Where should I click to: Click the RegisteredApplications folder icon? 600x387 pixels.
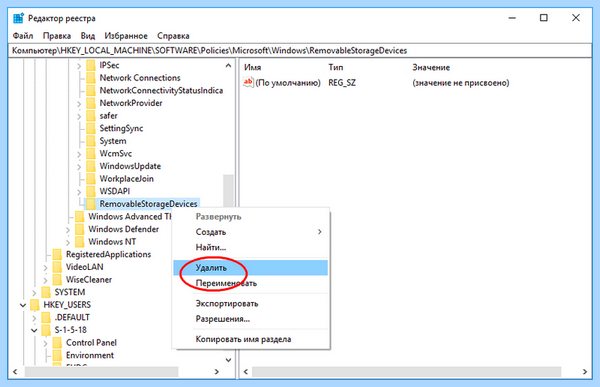[57, 255]
